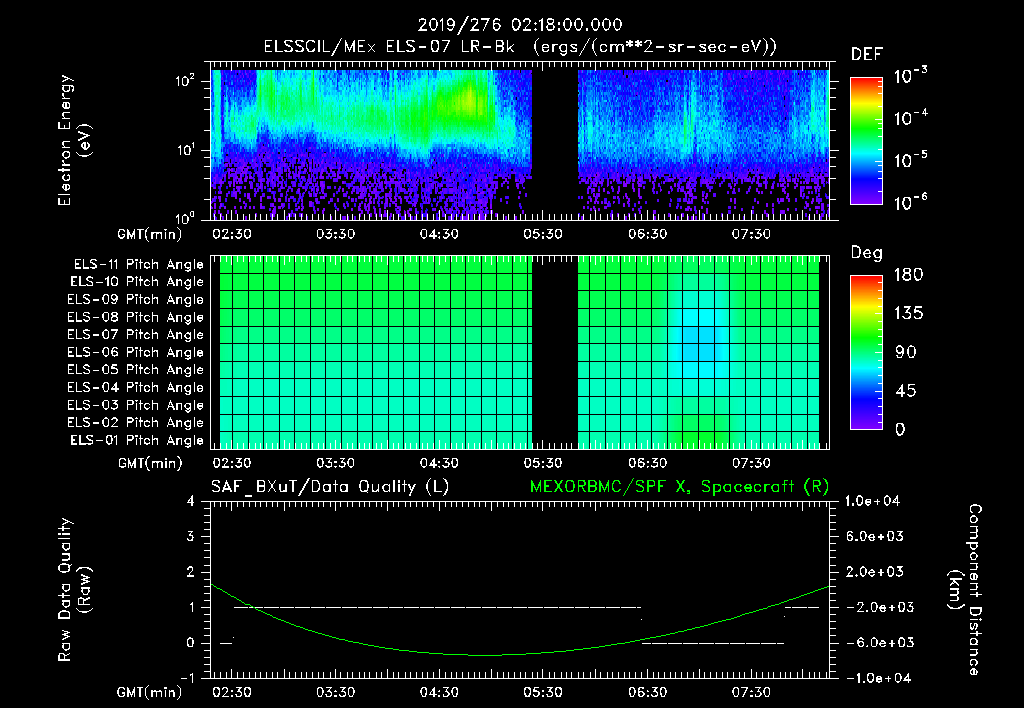The width and height of the screenshot is (1024, 708).
Task: Click the 45 degree colorbar tick
Action: (908, 391)
